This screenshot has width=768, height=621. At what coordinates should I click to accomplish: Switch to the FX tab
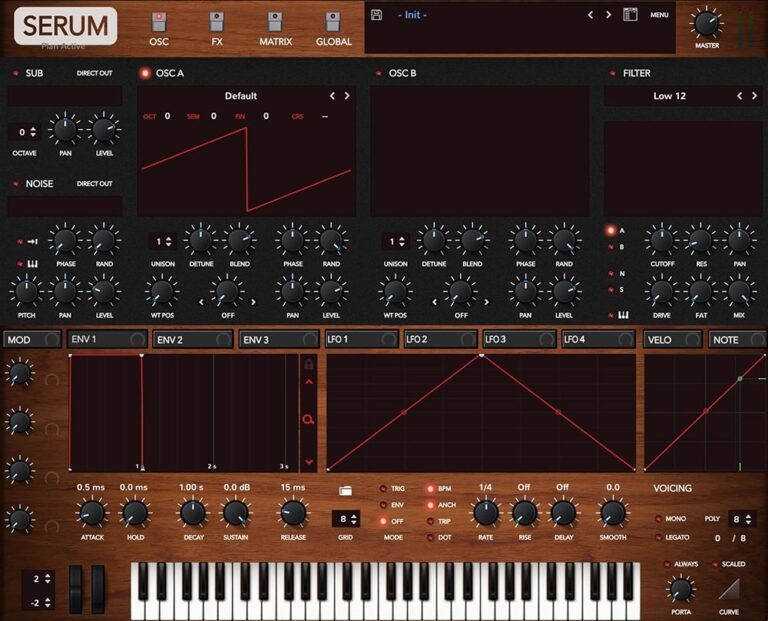pyautogui.click(x=217, y=29)
